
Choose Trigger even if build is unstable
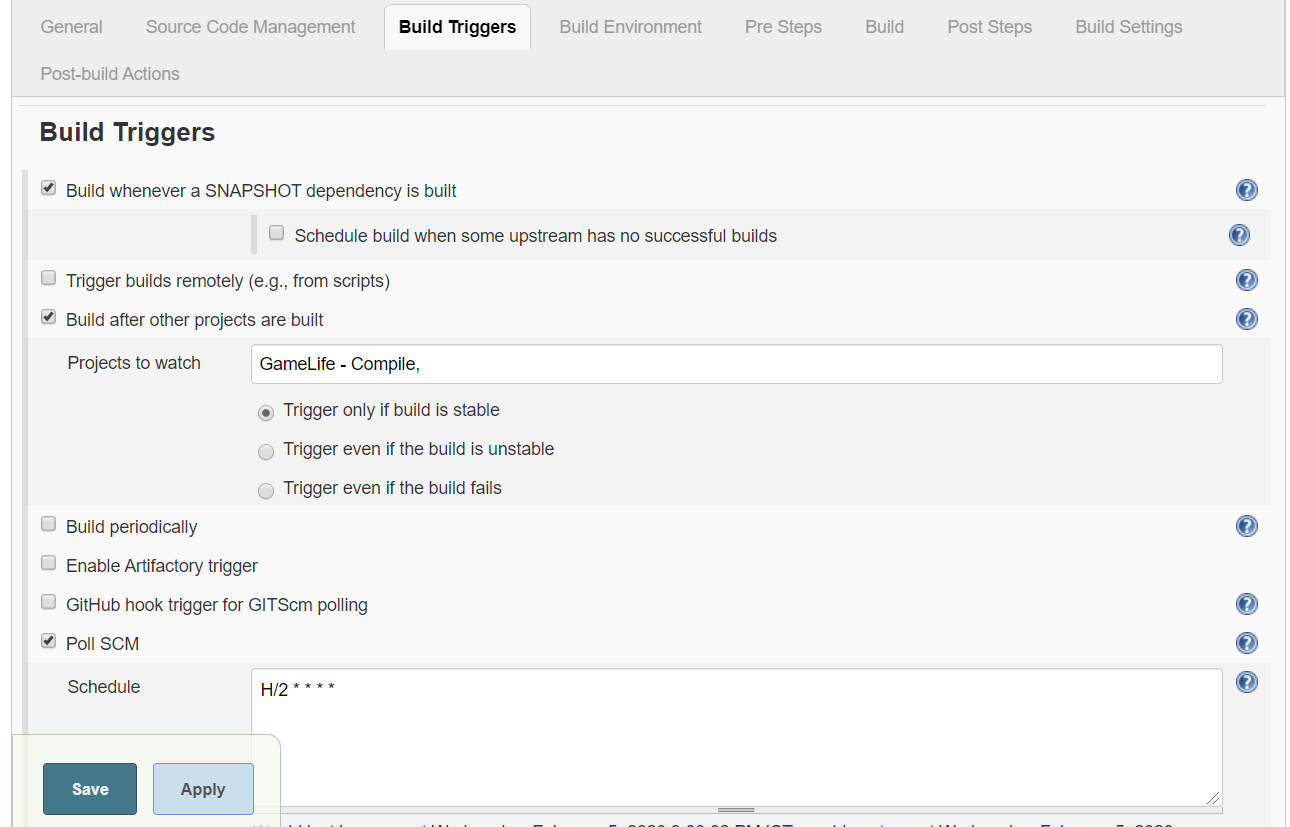click(x=266, y=452)
